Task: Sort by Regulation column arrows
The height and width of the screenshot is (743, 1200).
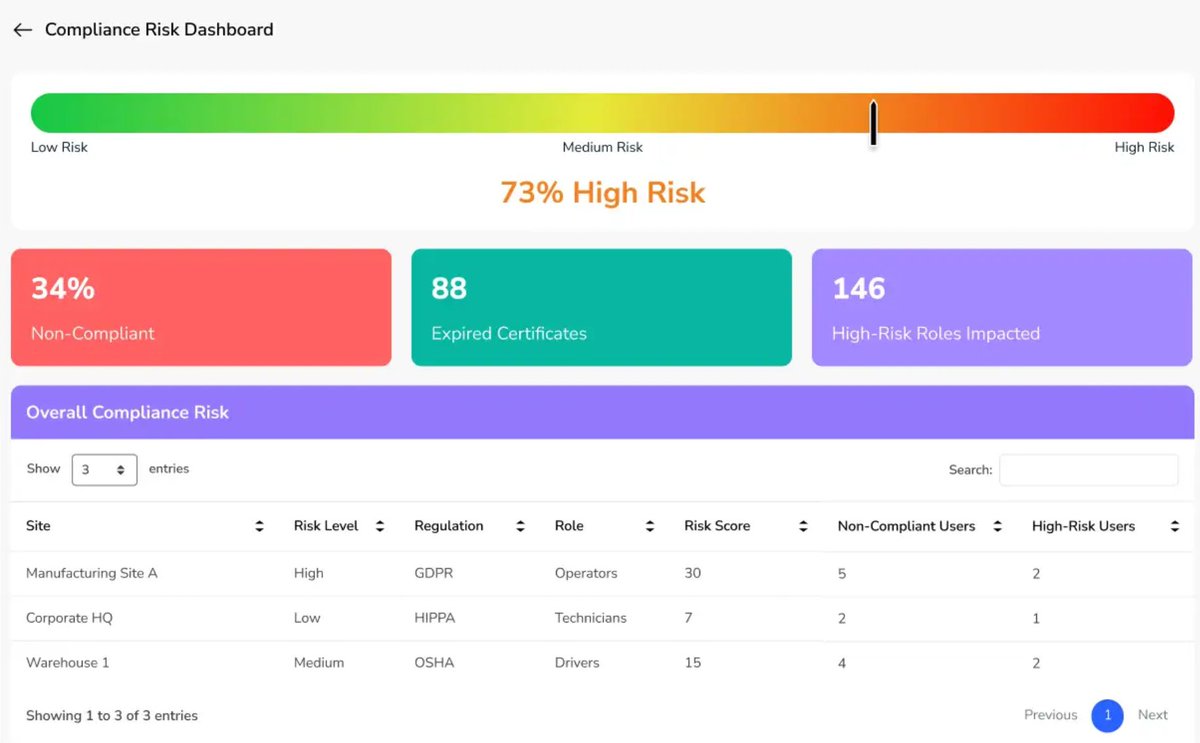Action: (x=520, y=526)
